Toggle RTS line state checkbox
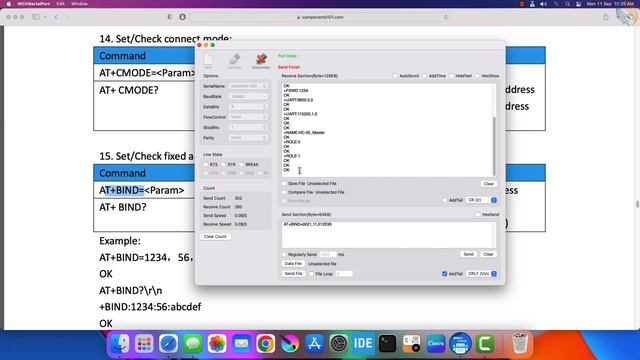Image resolution: width=640 pixels, height=360 pixels. pos(206,164)
